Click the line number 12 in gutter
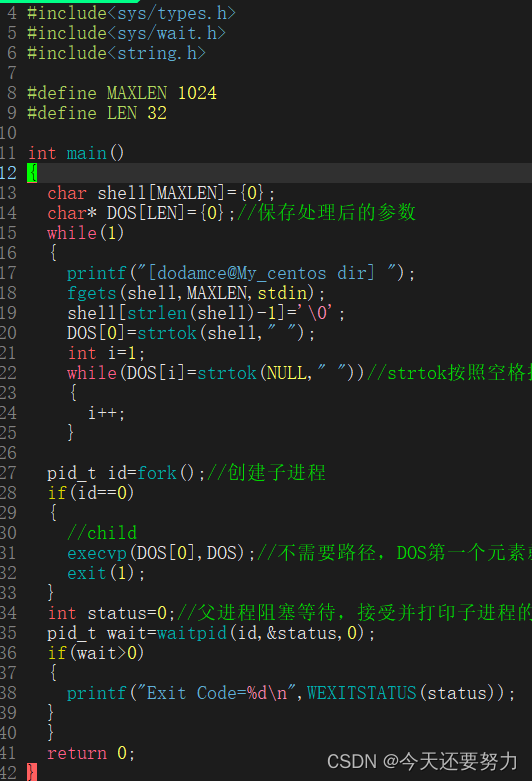 point(8,173)
